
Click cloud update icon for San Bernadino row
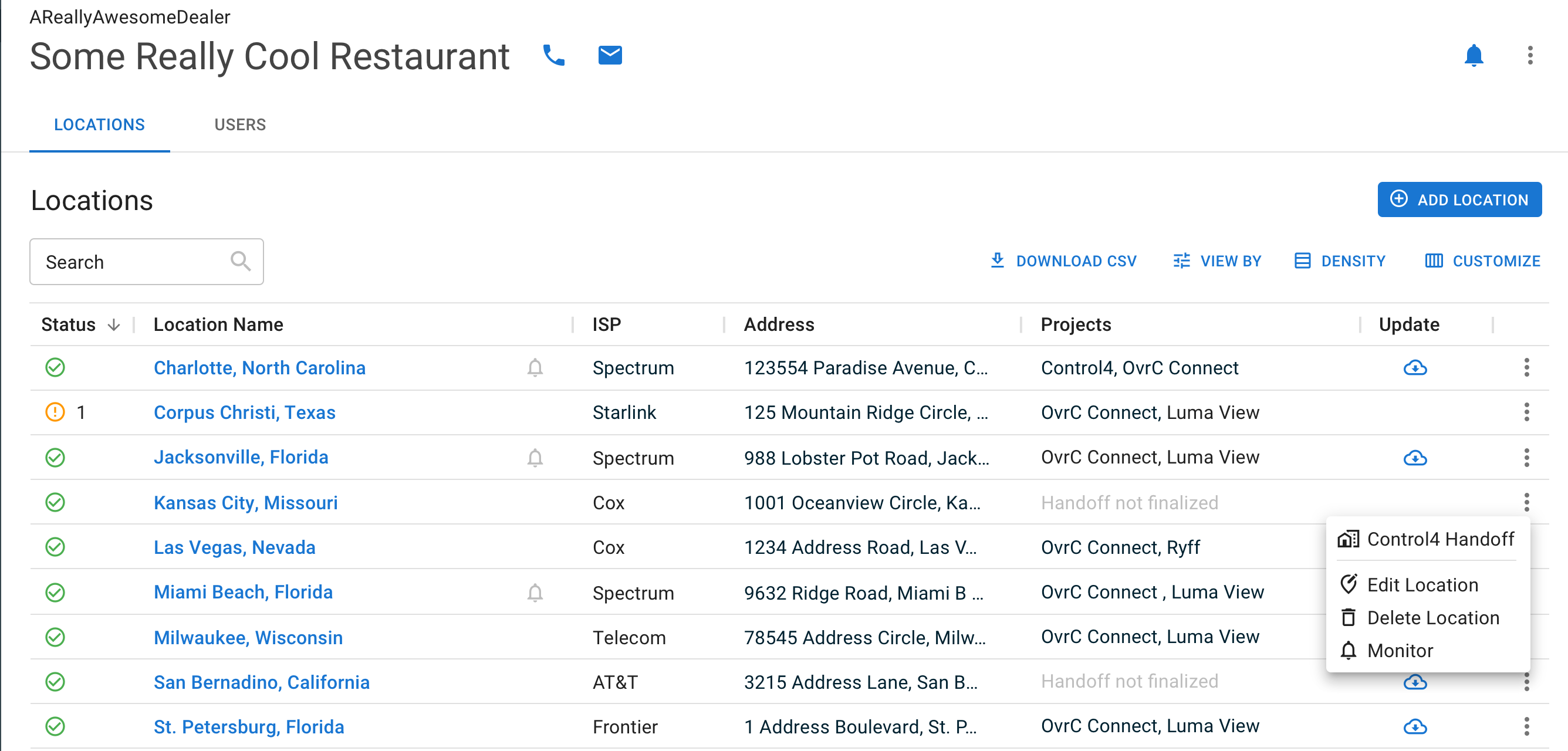pyautogui.click(x=1415, y=683)
